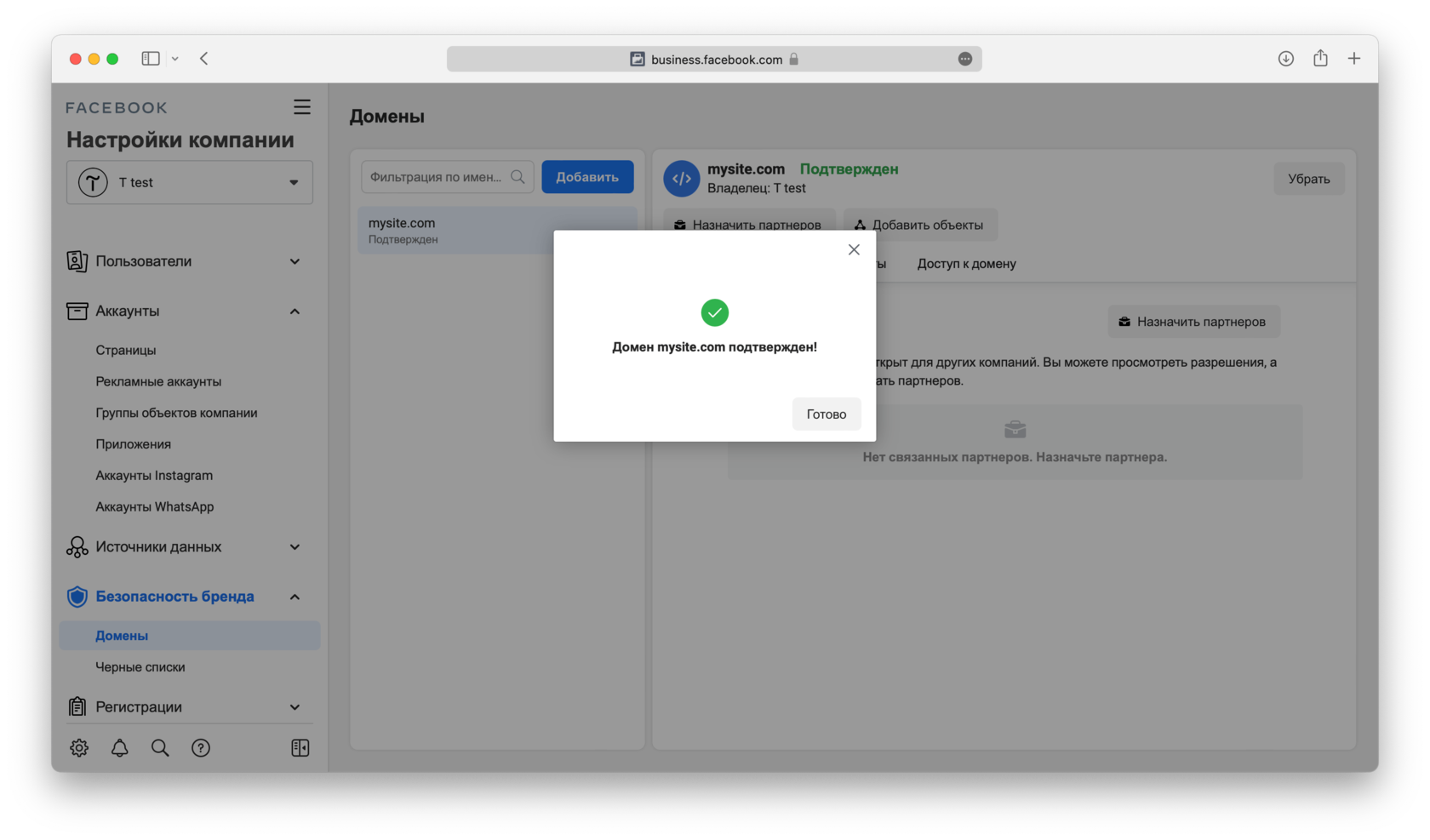The image size is (1430, 840).
Task: Click the FACEBOOK logo text
Action: click(x=117, y=108)
